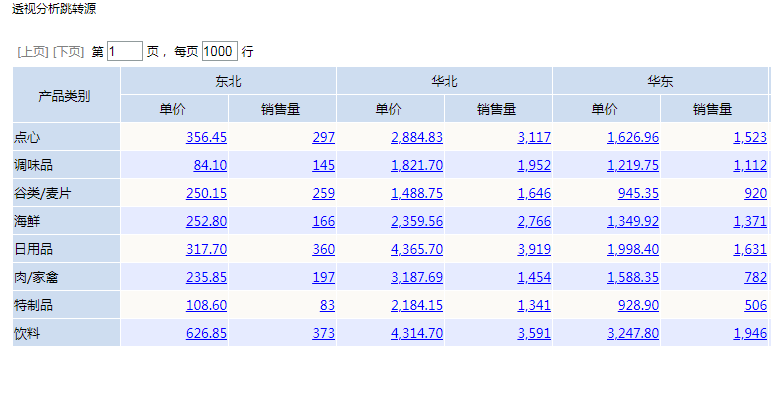Focus the rows-per-page input showing 1000
Viewport: 771px width, 393px height.
click(x=220, y=51)
